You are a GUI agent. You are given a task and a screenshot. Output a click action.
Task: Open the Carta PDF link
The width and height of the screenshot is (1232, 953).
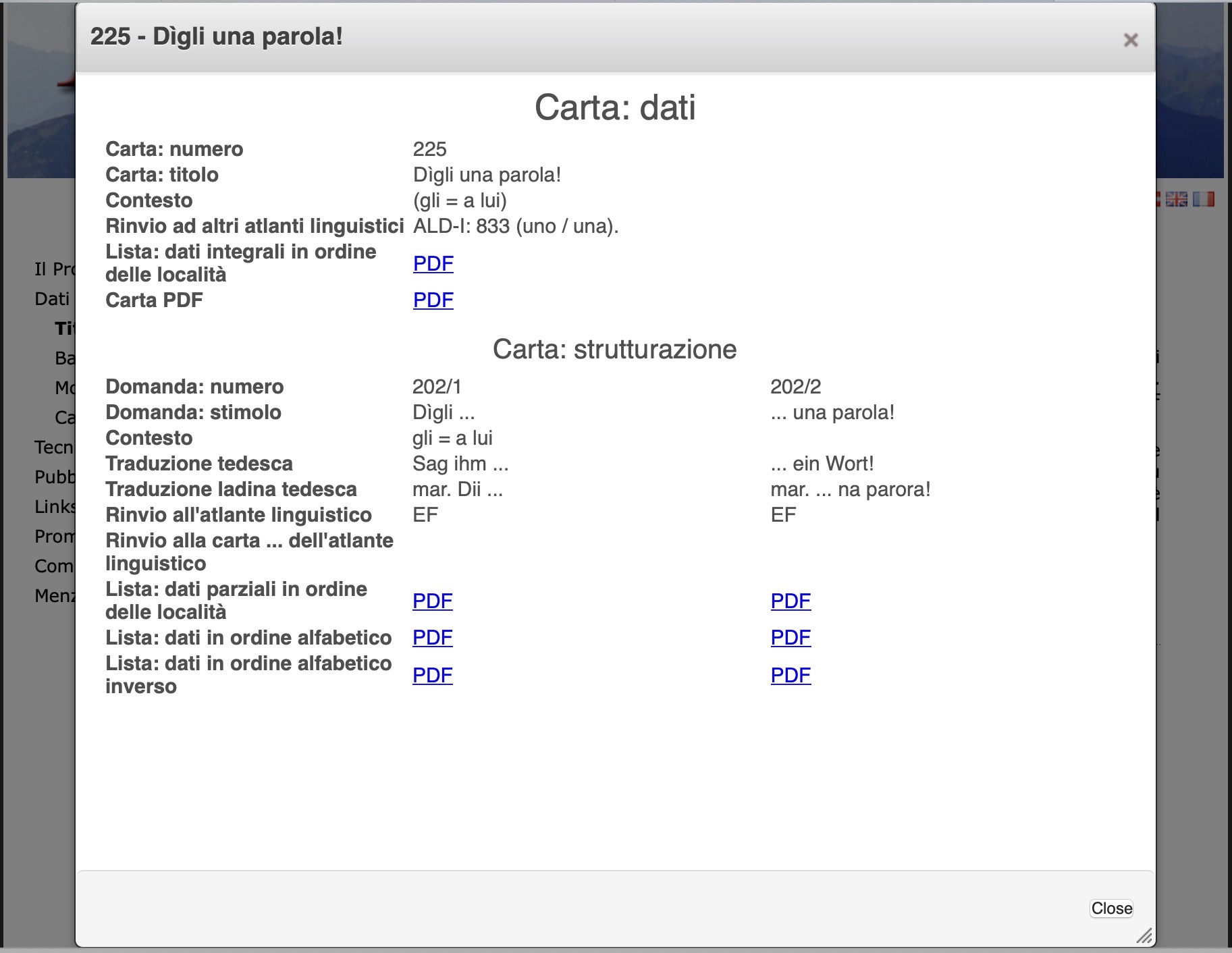pos(433,300)
